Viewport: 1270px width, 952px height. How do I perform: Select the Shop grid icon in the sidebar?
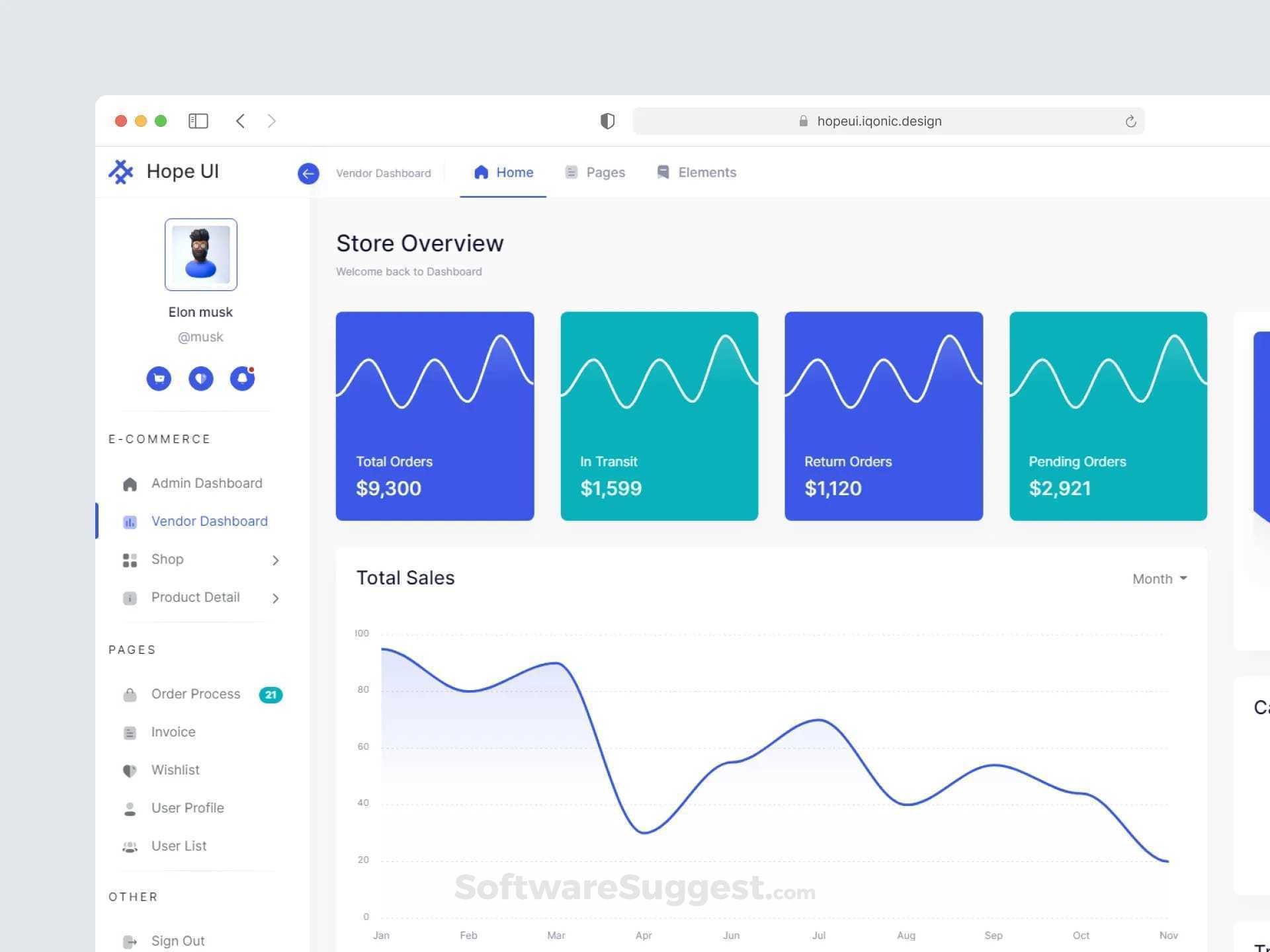[130, 559]
